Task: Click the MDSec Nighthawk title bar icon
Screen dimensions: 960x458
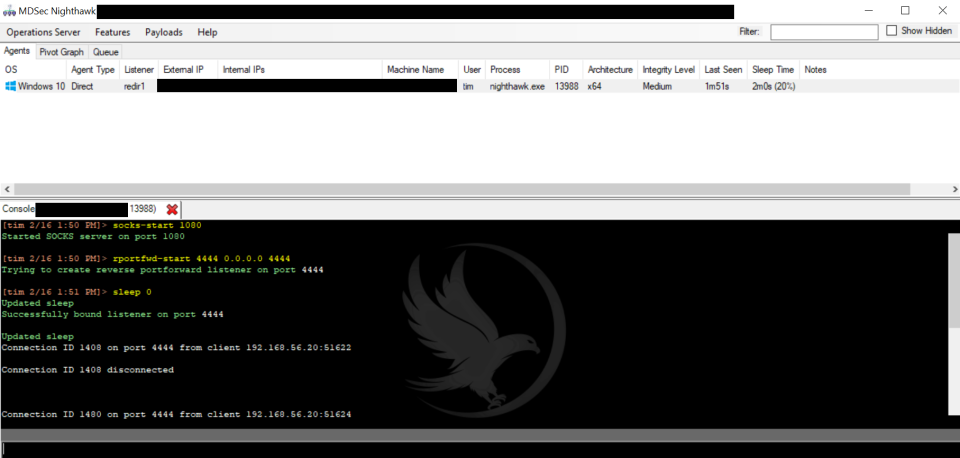Action: pos(9,12)
